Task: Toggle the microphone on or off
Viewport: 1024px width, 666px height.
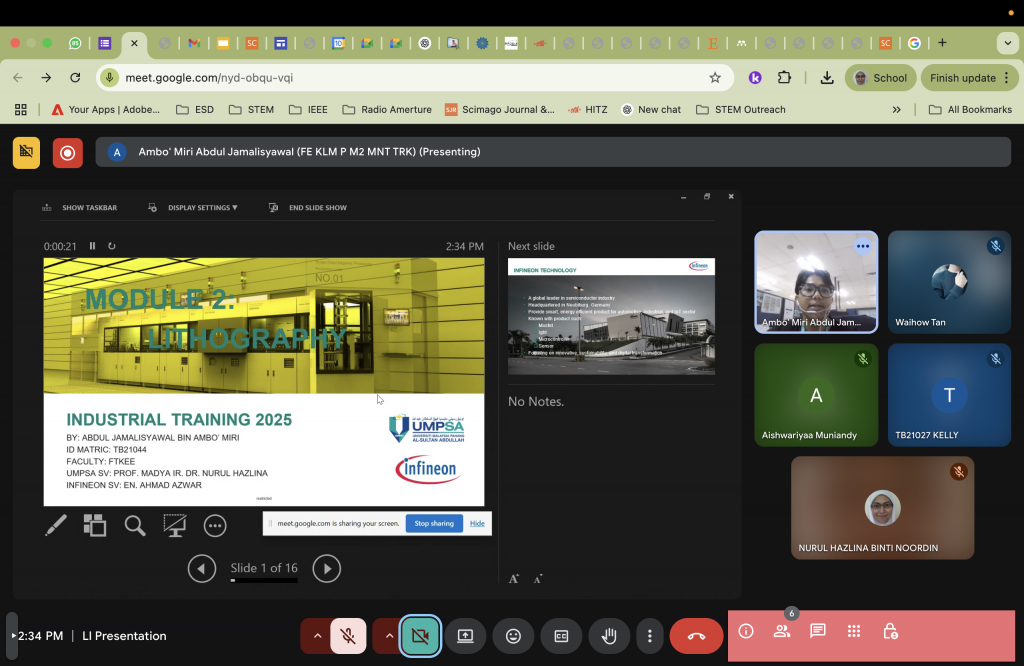Action: [348, 636]
